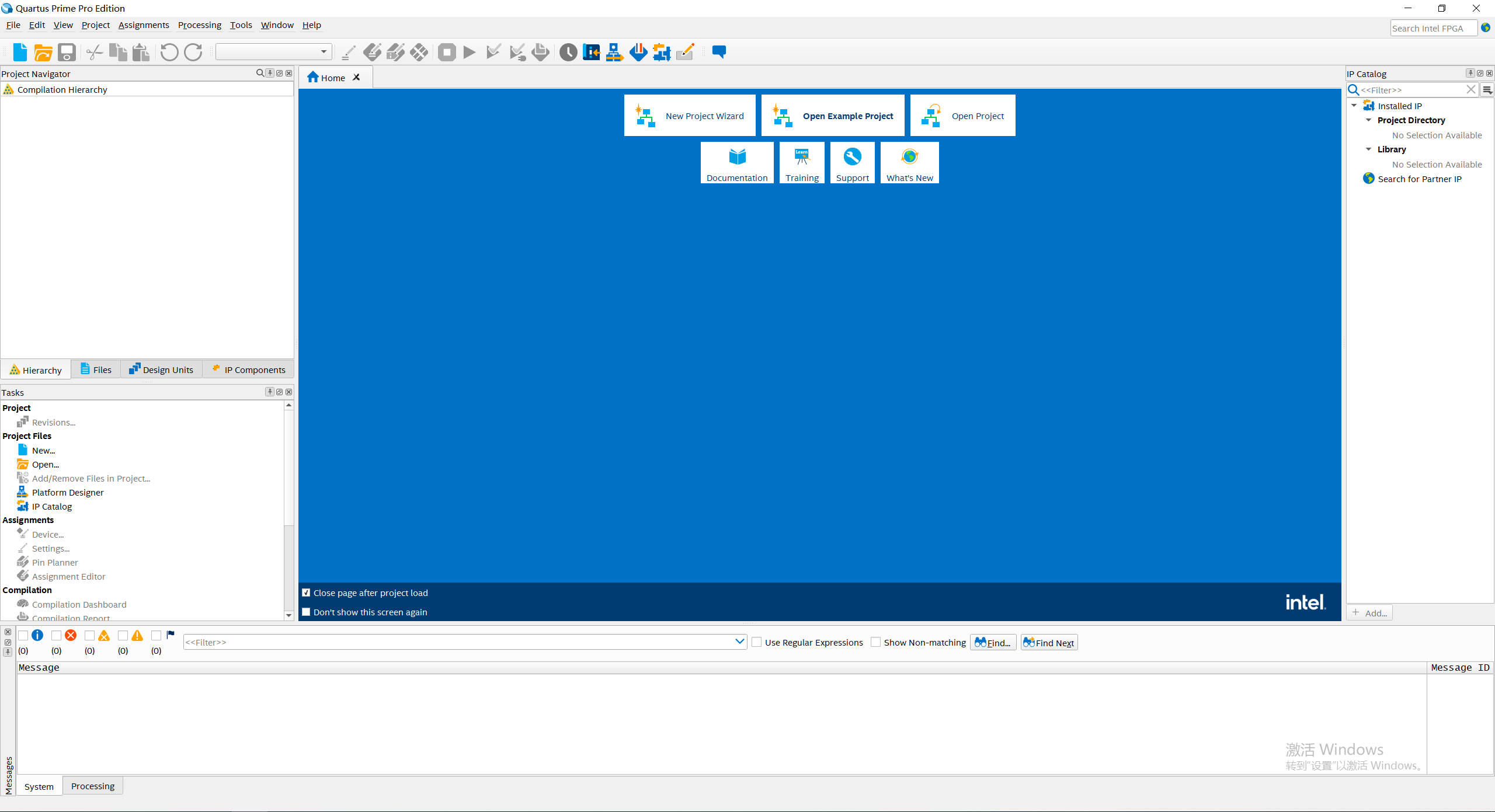Collapse the Library node in IP Catalog
Screen dimensions: 1495x812
click(1368, 149)
